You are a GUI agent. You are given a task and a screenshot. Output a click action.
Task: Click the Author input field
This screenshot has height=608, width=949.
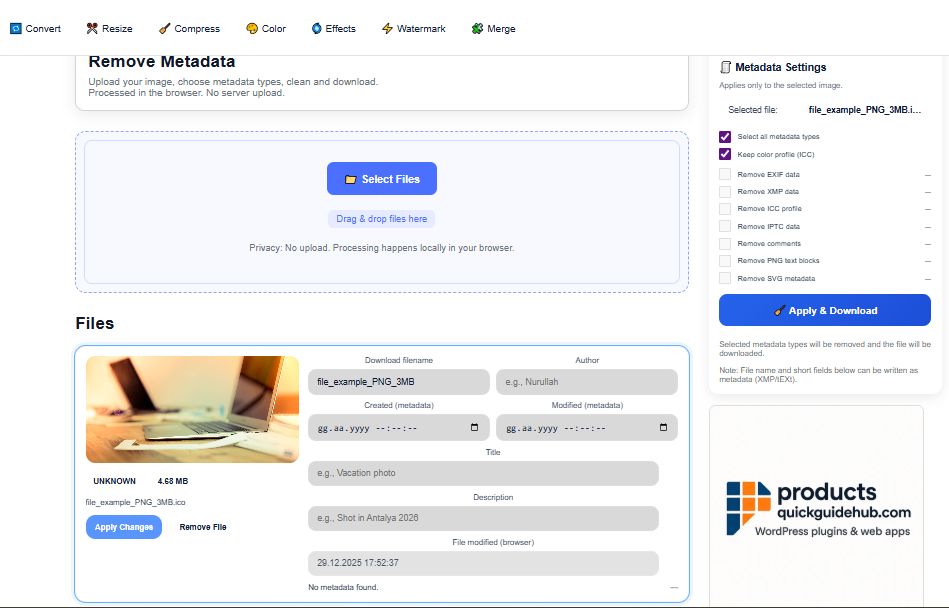point(587,382)
